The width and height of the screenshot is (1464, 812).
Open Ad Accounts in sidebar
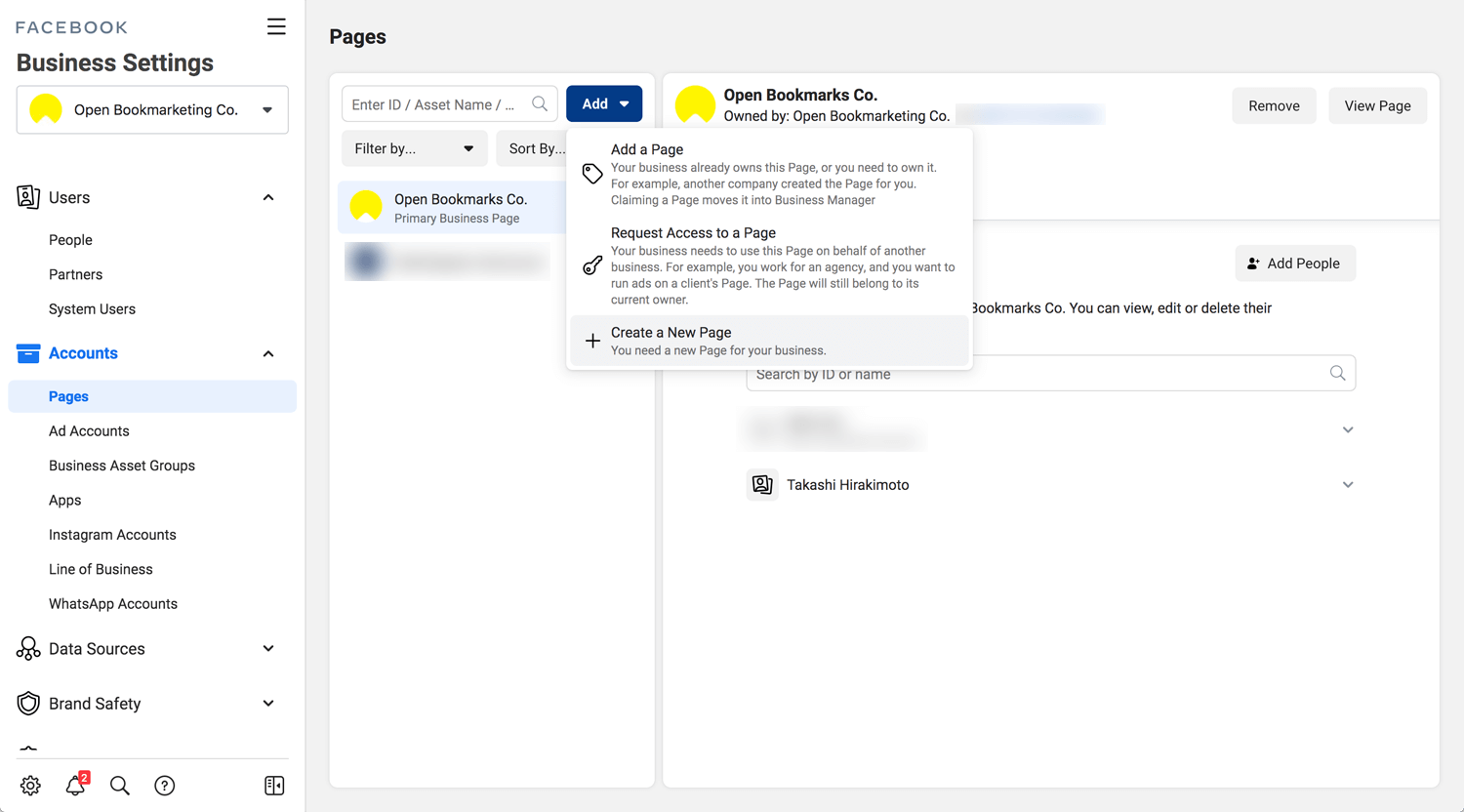tap(89, 430)
